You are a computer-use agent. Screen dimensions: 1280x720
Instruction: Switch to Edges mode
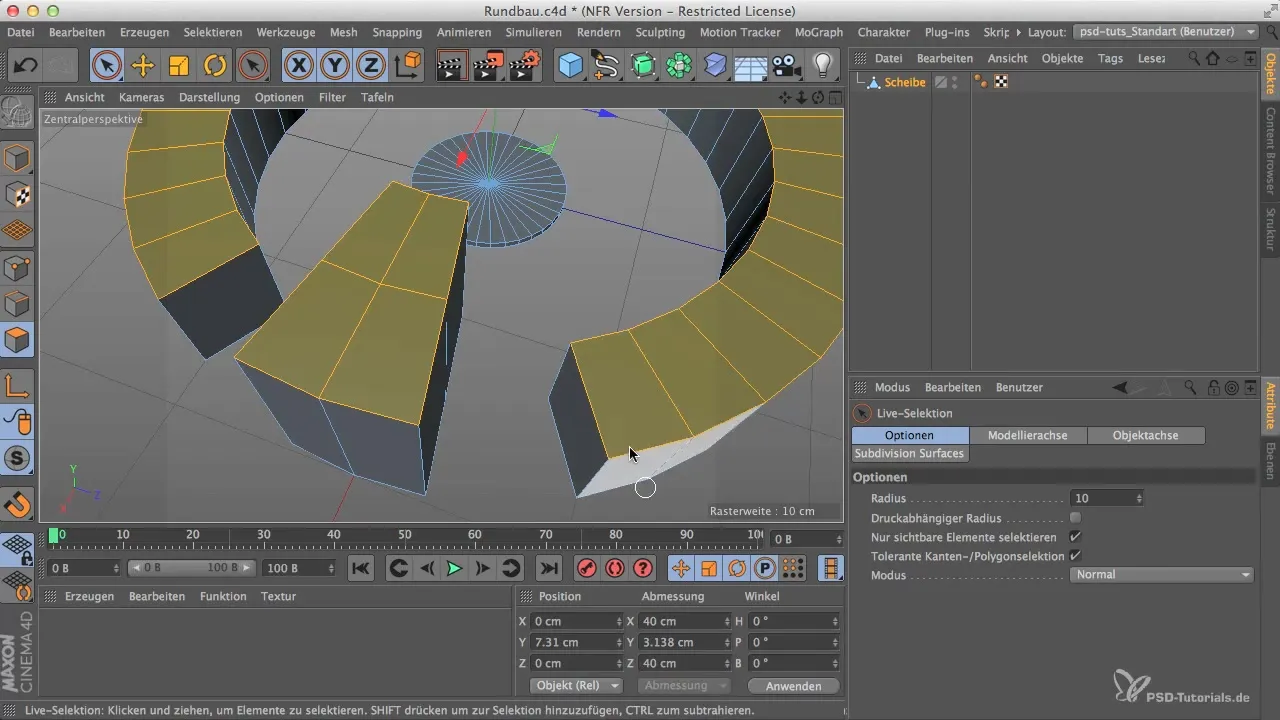18,304
